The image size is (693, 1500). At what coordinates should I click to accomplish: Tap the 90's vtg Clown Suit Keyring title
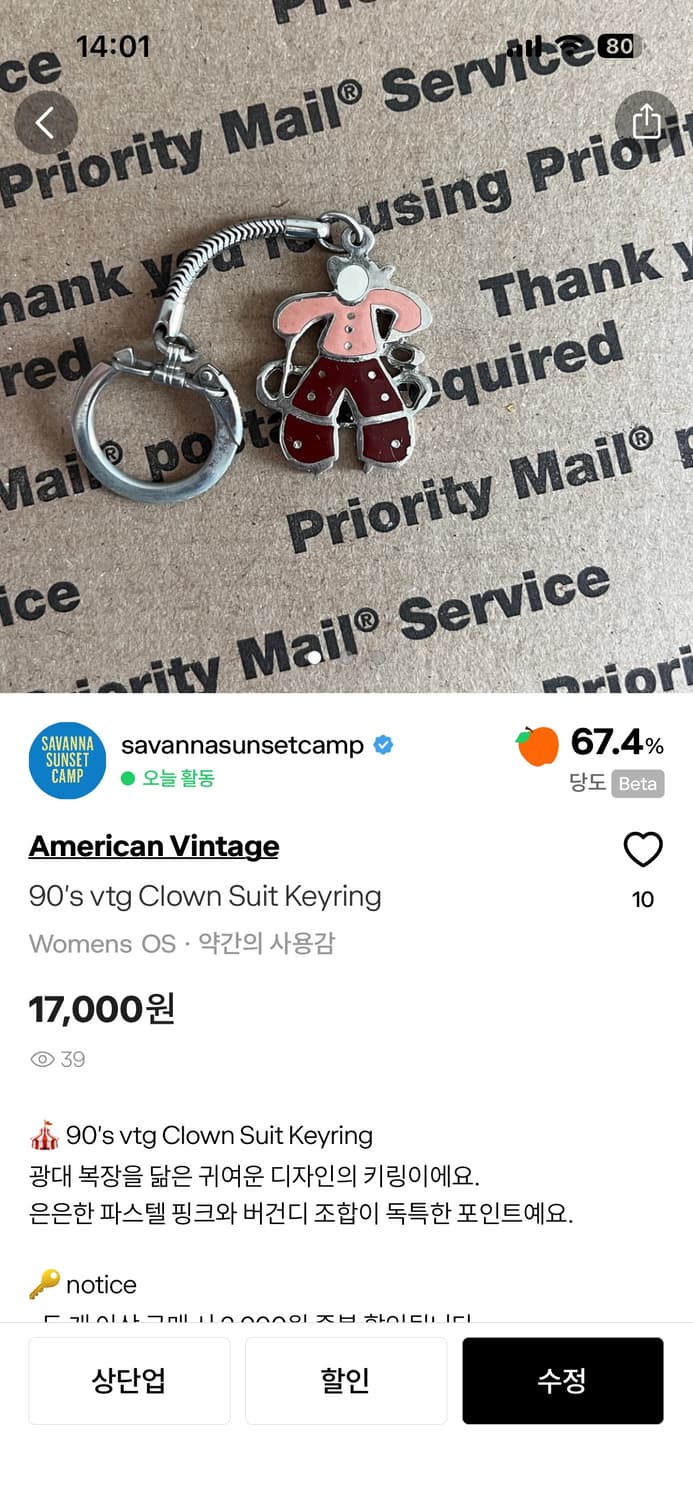point(205,896)
